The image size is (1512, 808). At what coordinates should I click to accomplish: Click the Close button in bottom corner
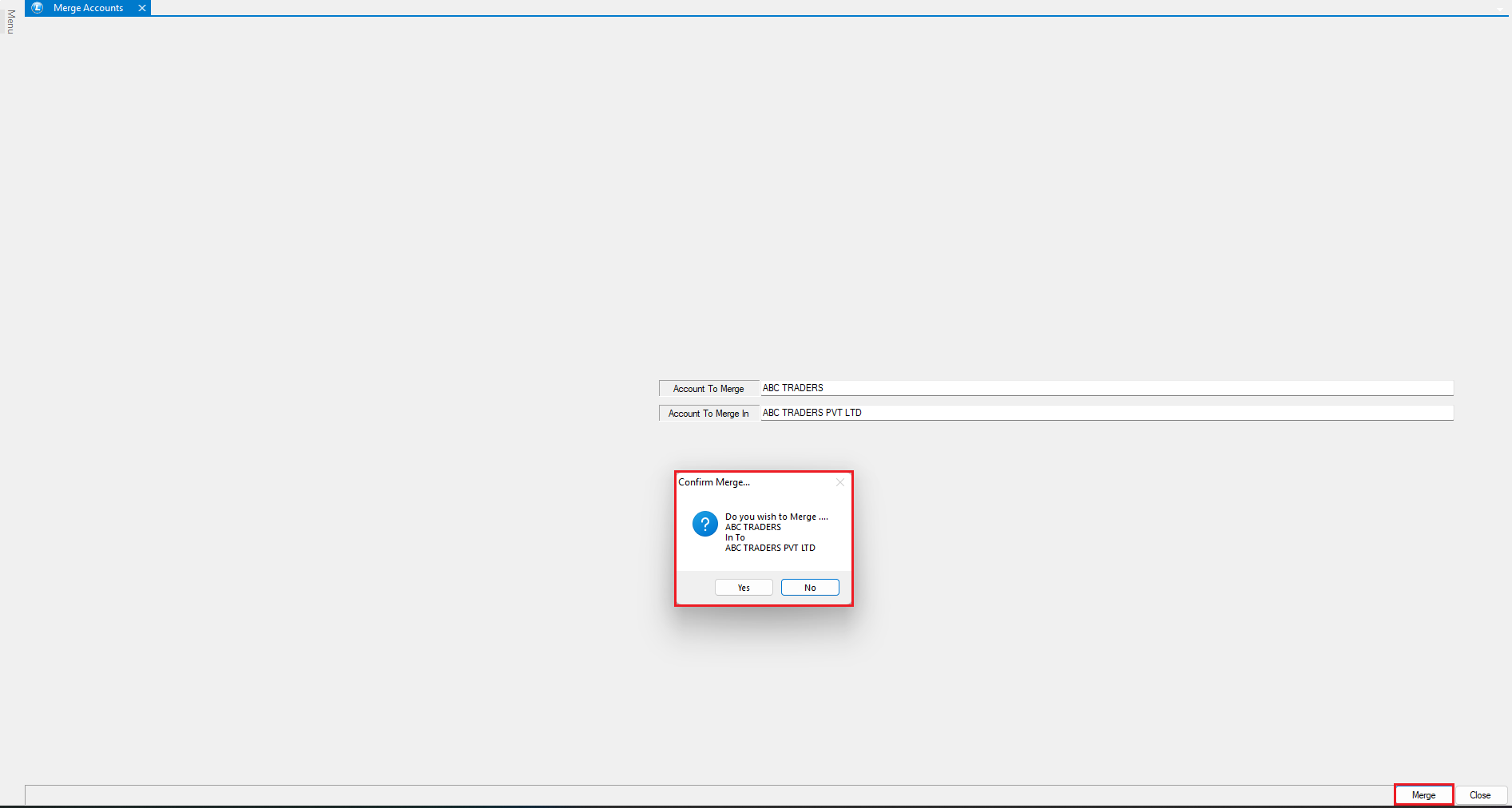1480,795
